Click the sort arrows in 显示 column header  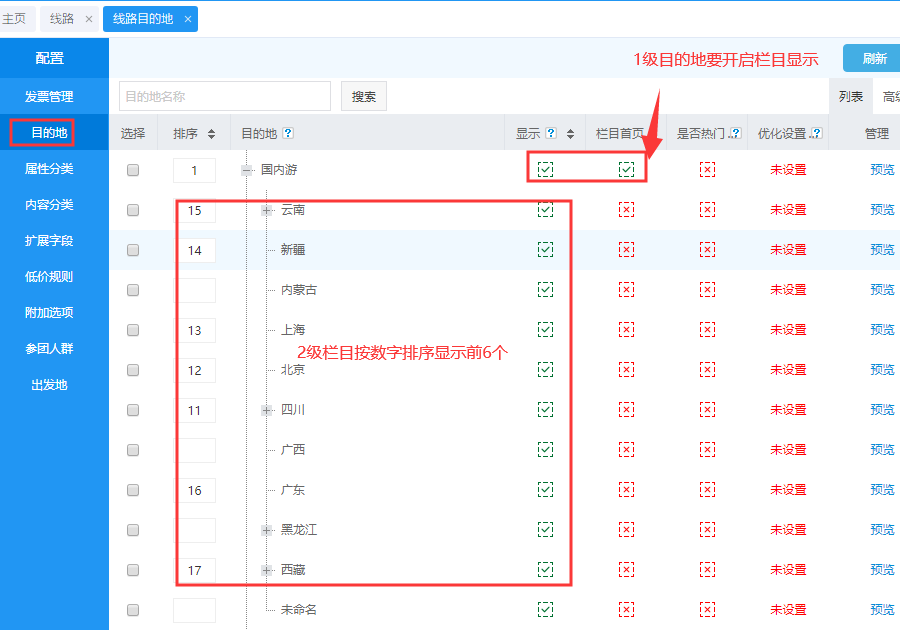click(x=571, y=134)
